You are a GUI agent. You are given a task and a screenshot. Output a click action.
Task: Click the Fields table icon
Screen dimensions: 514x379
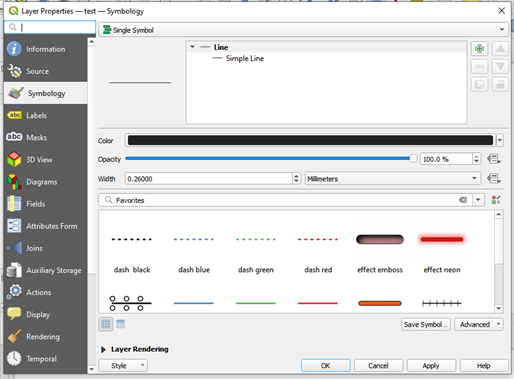pos(14,204)
